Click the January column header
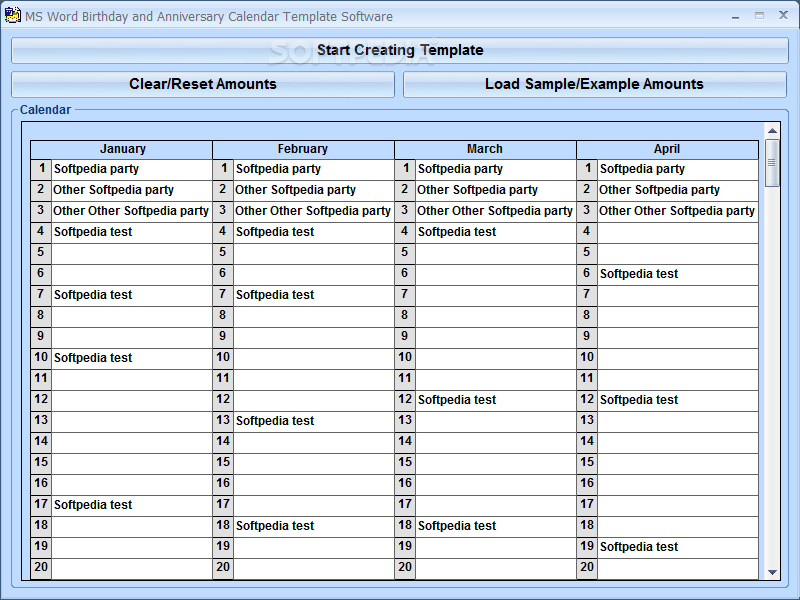800x600 pixels. click(121, 149)
